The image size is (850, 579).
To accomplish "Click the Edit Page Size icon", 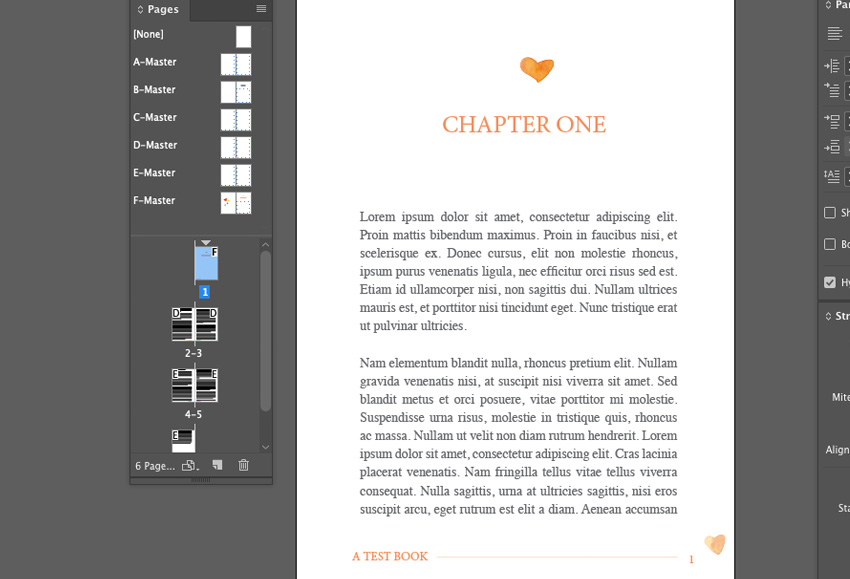I will tap(188, 464).
